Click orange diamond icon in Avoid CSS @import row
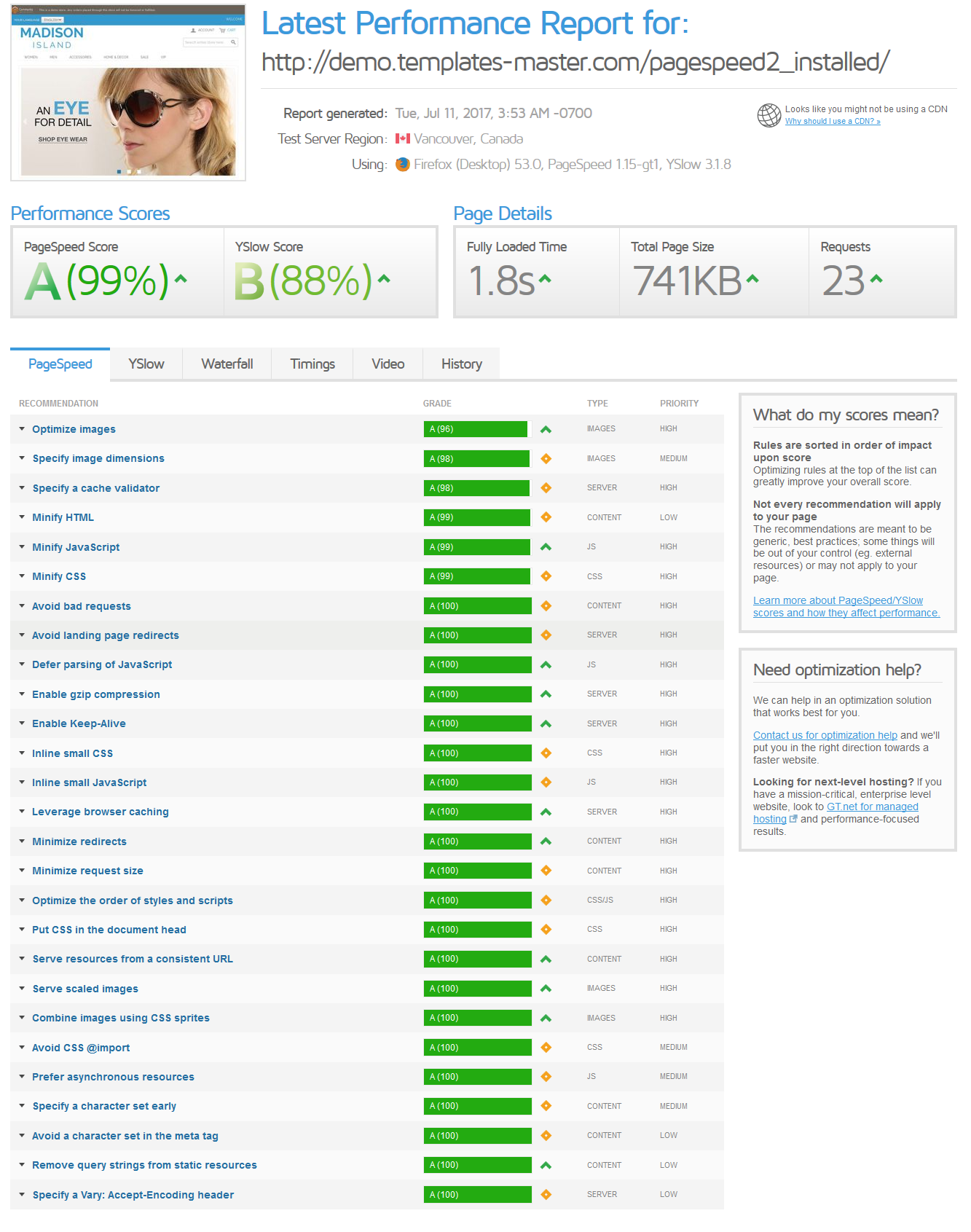The width and height of the screenshot is (971, 1232). (x=546, y=1048)
